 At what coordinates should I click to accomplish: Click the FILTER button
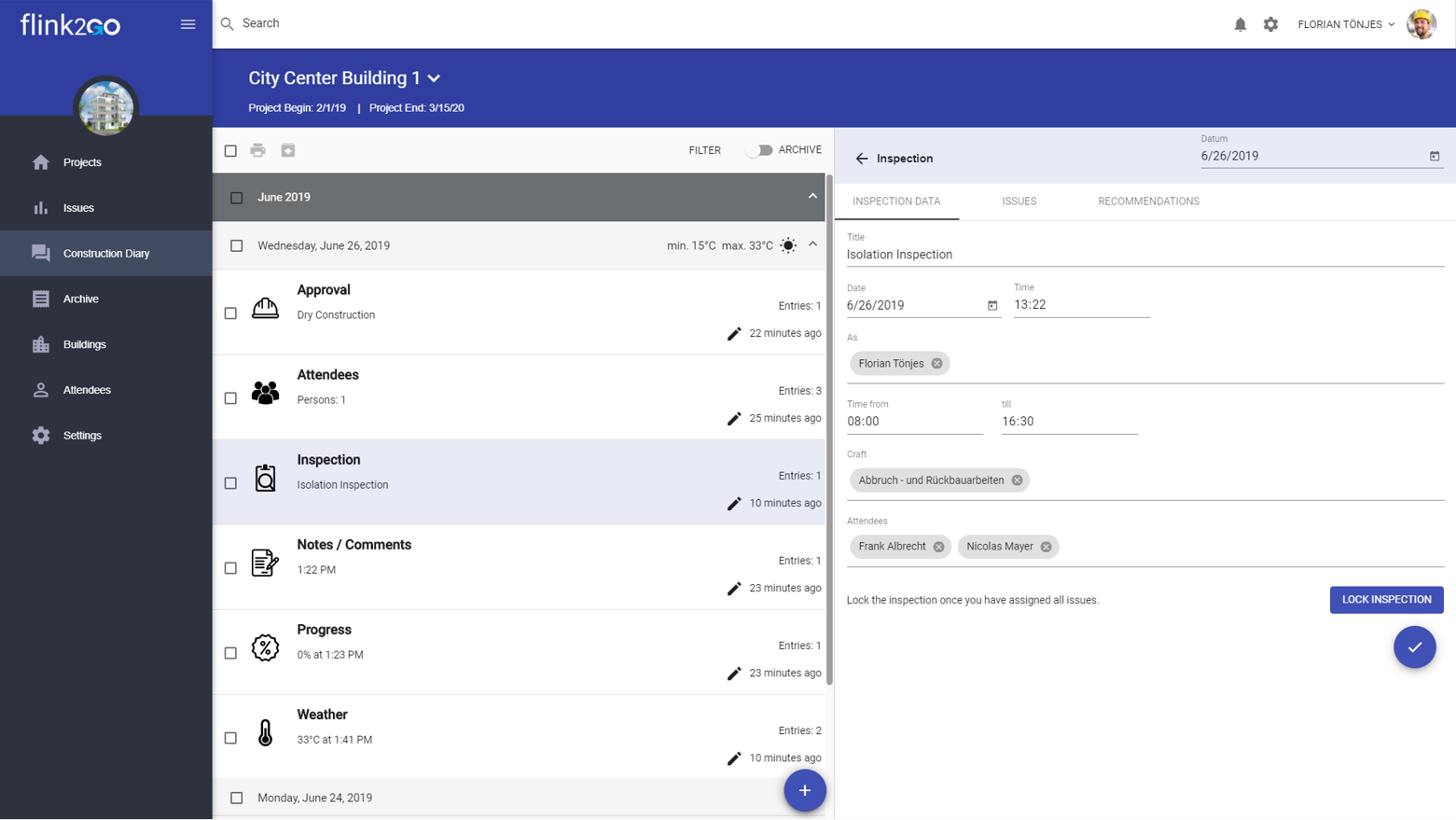[704, 150]
